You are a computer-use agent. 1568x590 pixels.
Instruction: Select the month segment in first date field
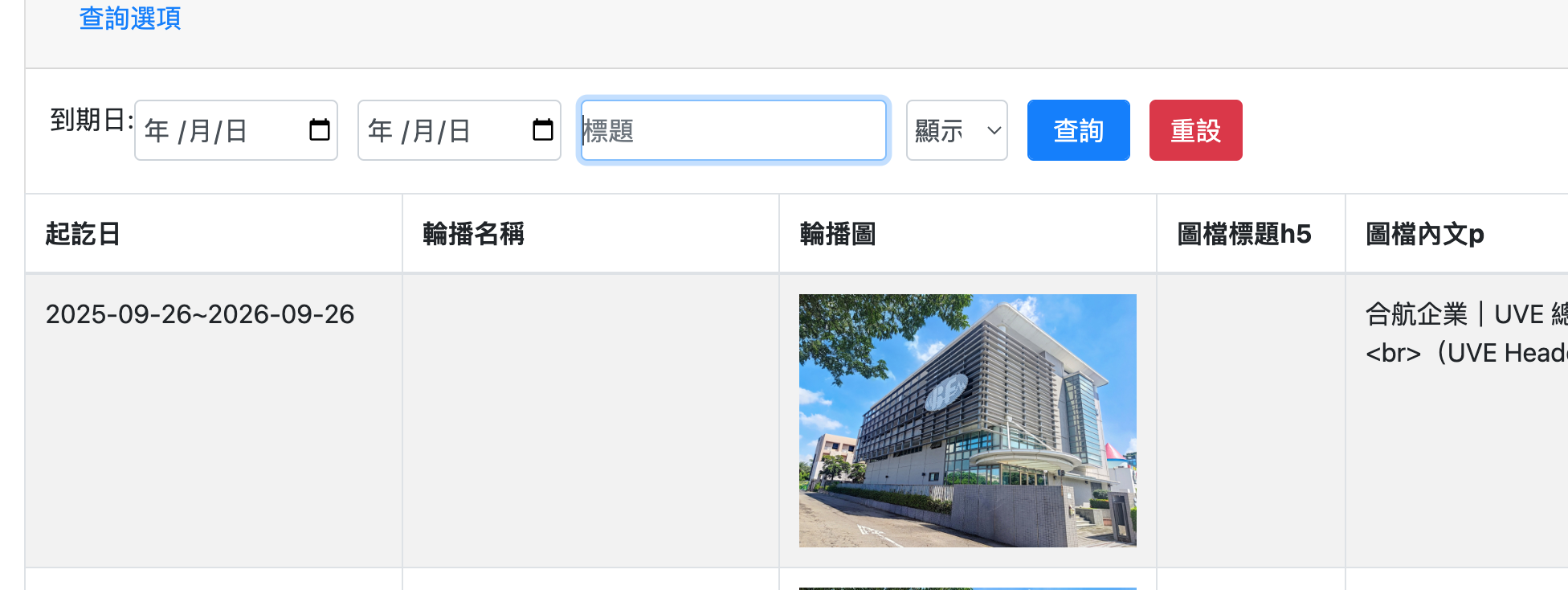199,131
